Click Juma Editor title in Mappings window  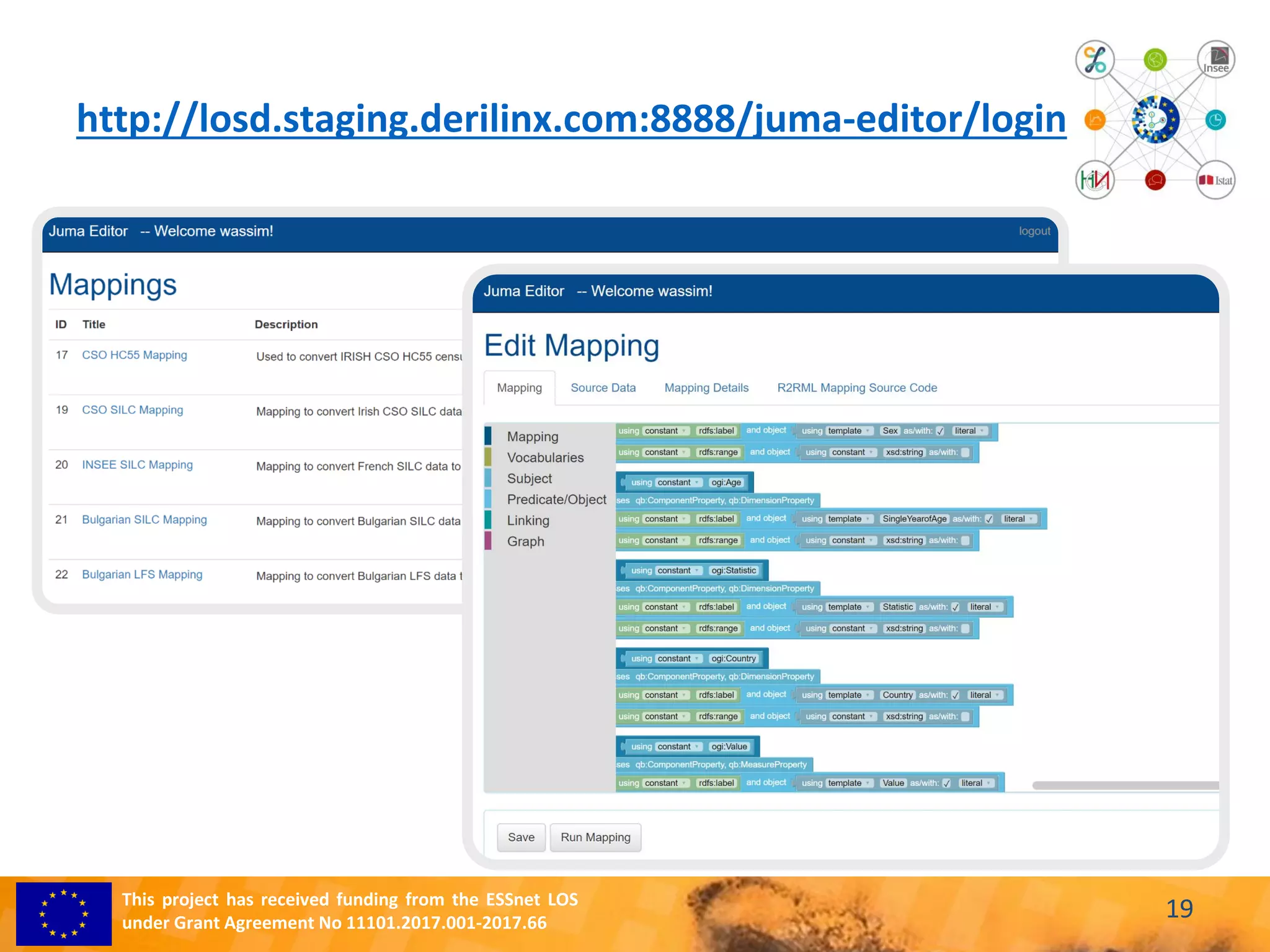click(88, 231)
